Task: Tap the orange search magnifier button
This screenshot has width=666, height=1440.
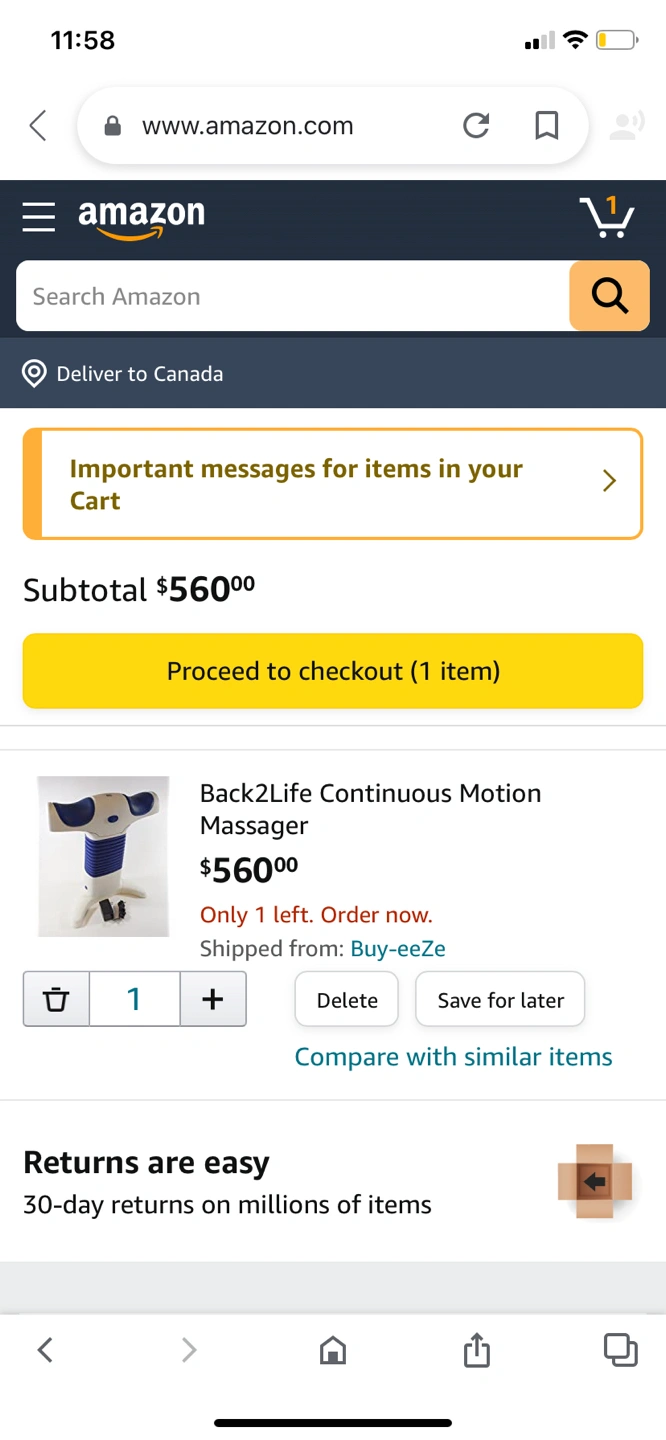Action: [x=609, y=296]
